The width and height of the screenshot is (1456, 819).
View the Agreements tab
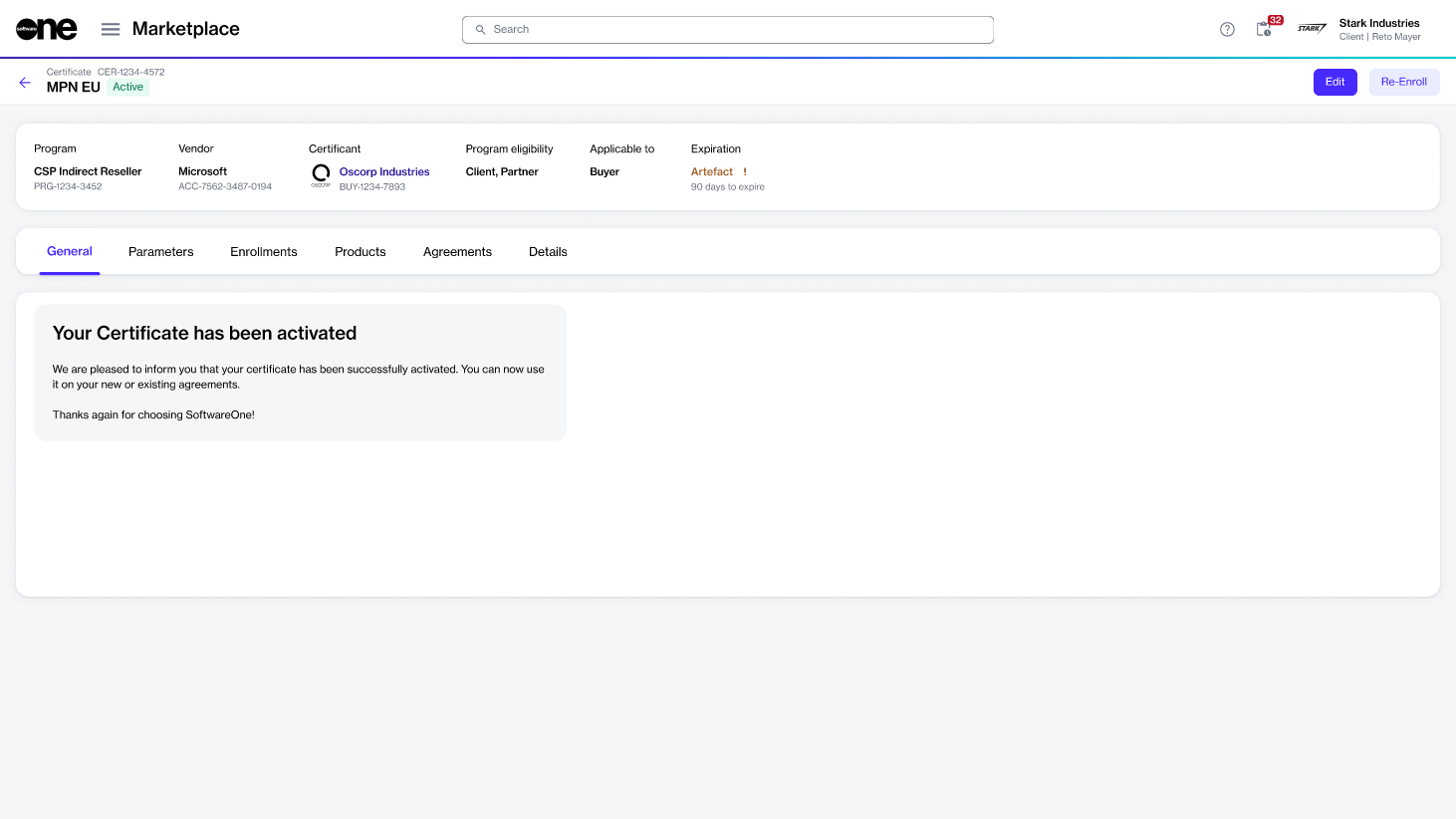click(x=457, y=252)
